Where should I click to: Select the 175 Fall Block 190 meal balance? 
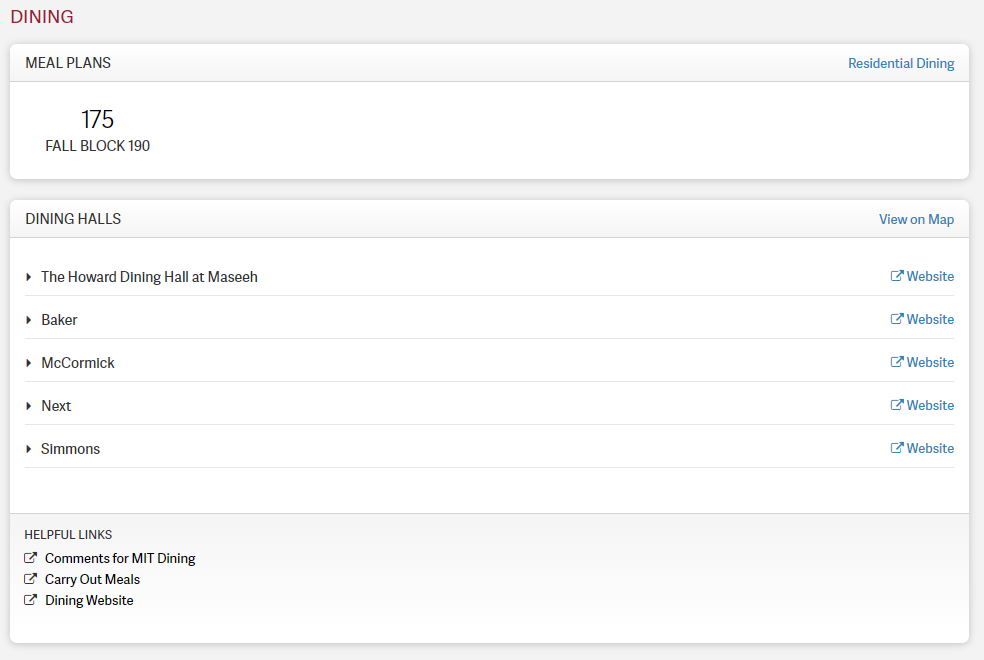tap(97, 130)
